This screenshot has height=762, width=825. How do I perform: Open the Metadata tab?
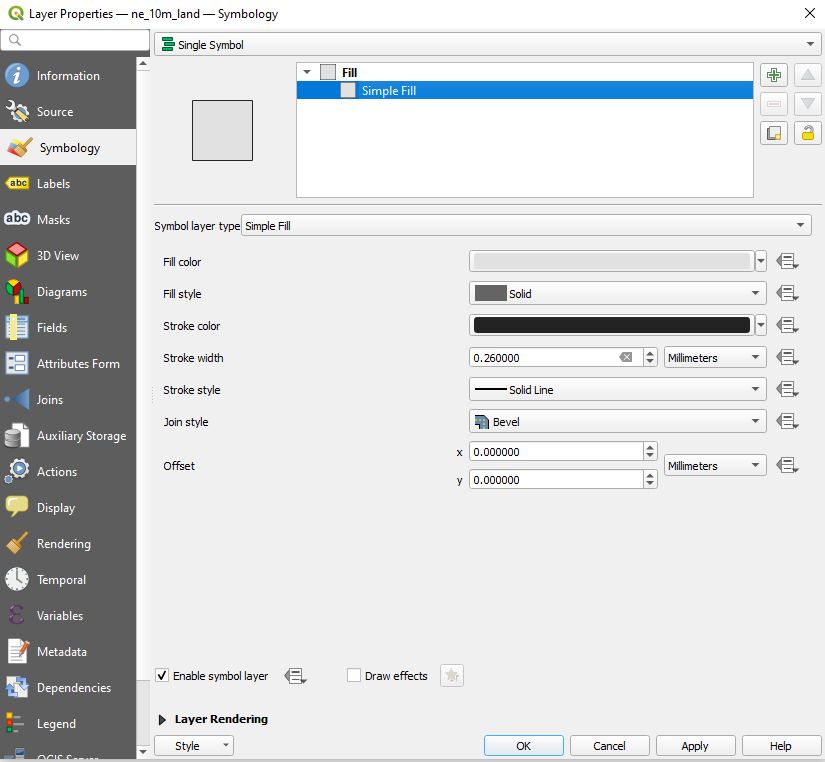point(68,651)
